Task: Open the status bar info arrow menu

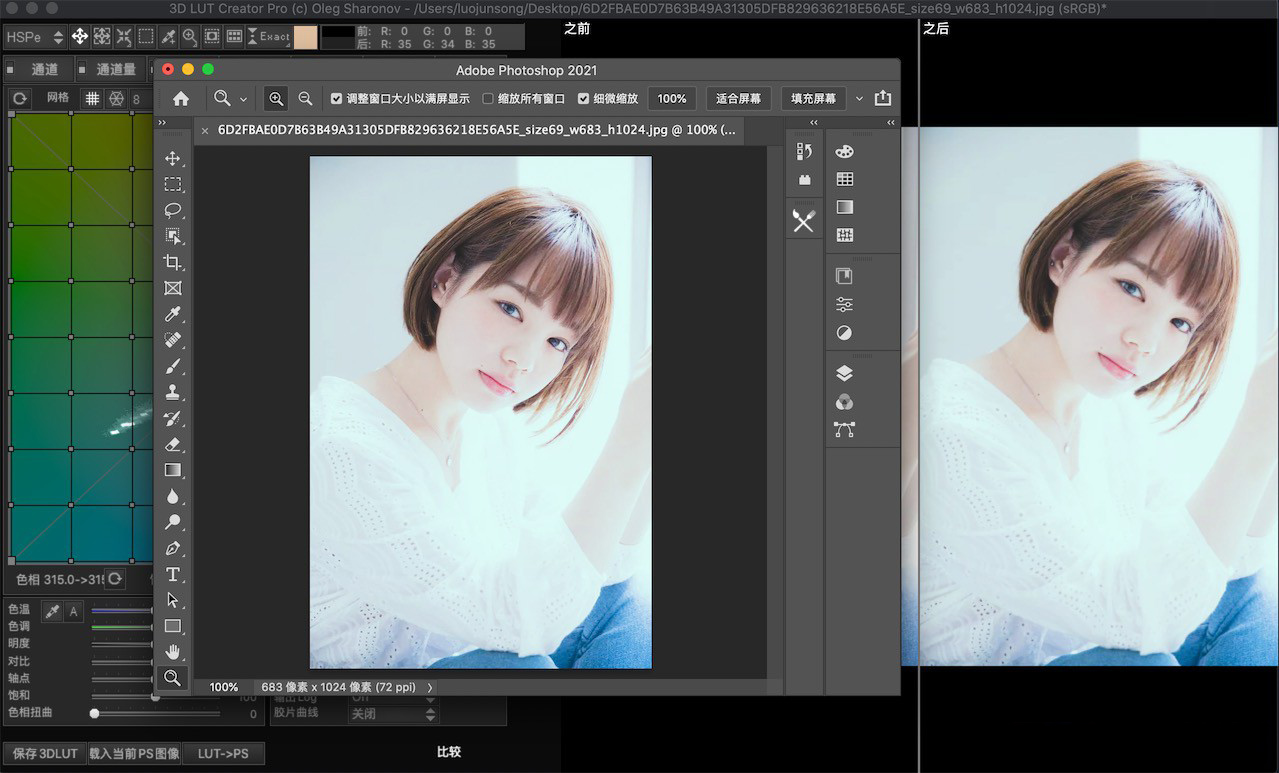Action: coord(430,687)
